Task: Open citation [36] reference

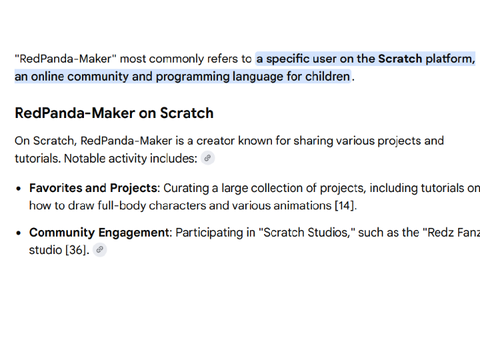Action: pos(76,250)
